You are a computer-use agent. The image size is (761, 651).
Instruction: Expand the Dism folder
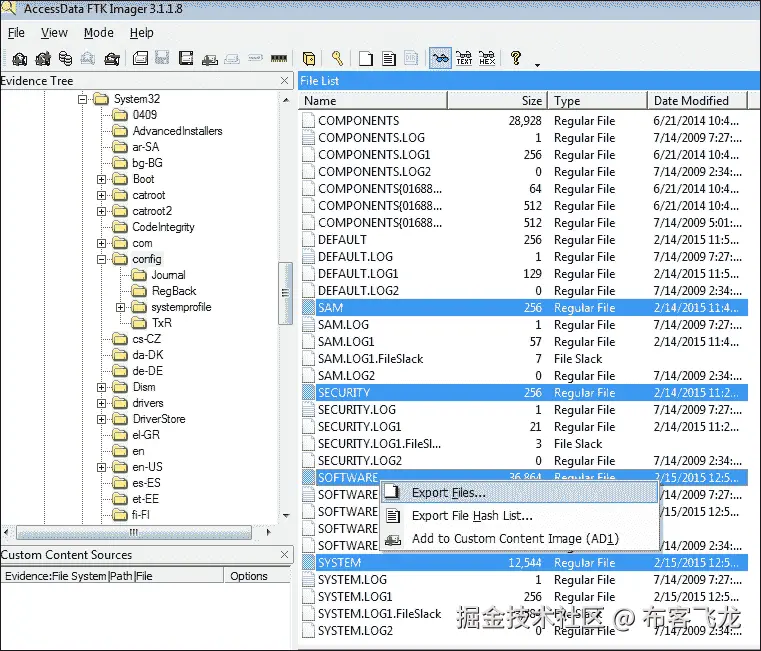(101, 387)
